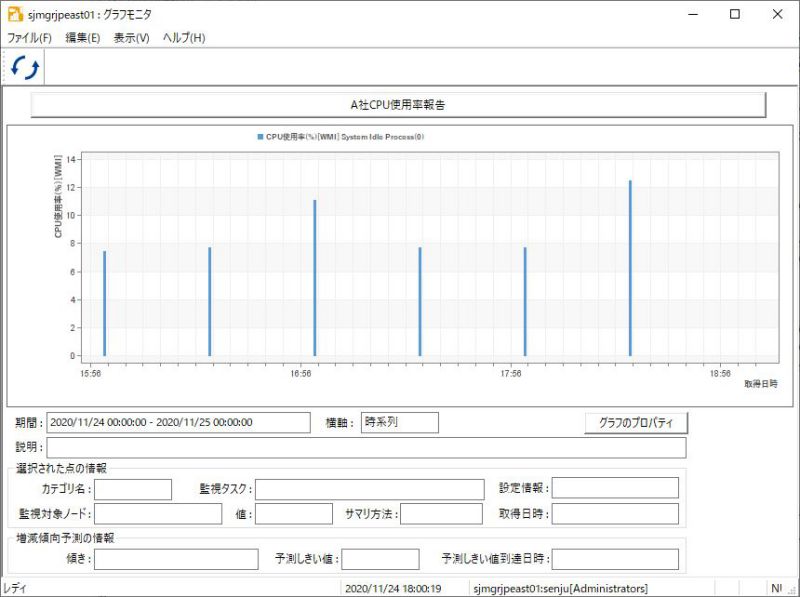
Task: Open the 表示(V) menu
Action: (x=131, y=38)
